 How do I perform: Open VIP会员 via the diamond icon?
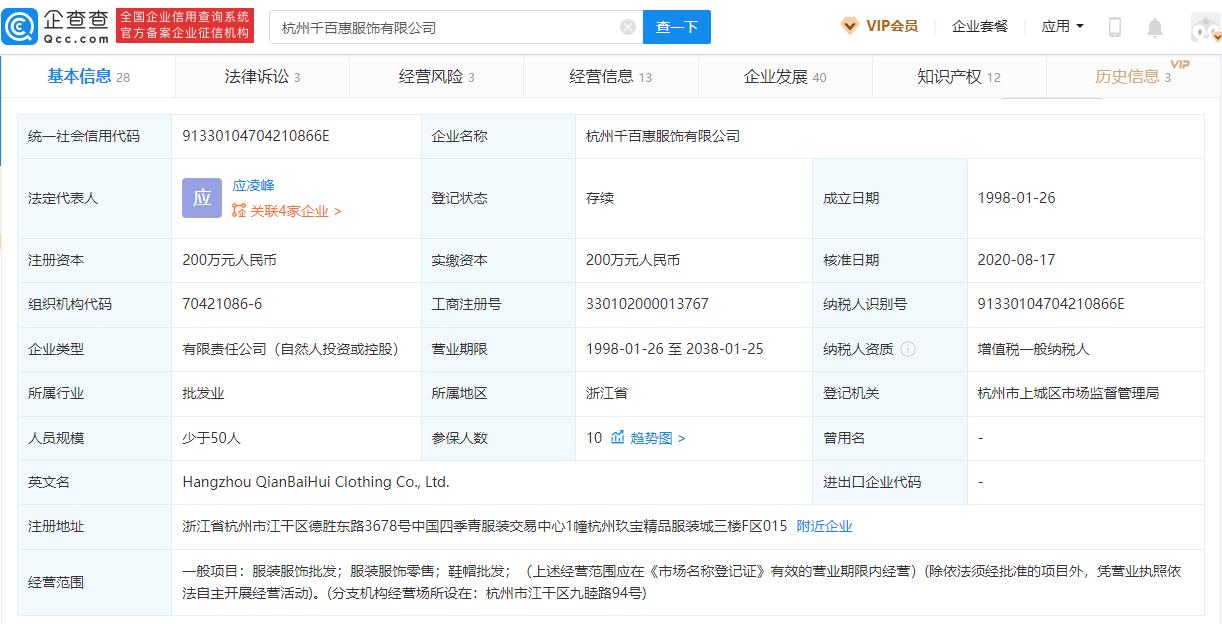(850, 26)
